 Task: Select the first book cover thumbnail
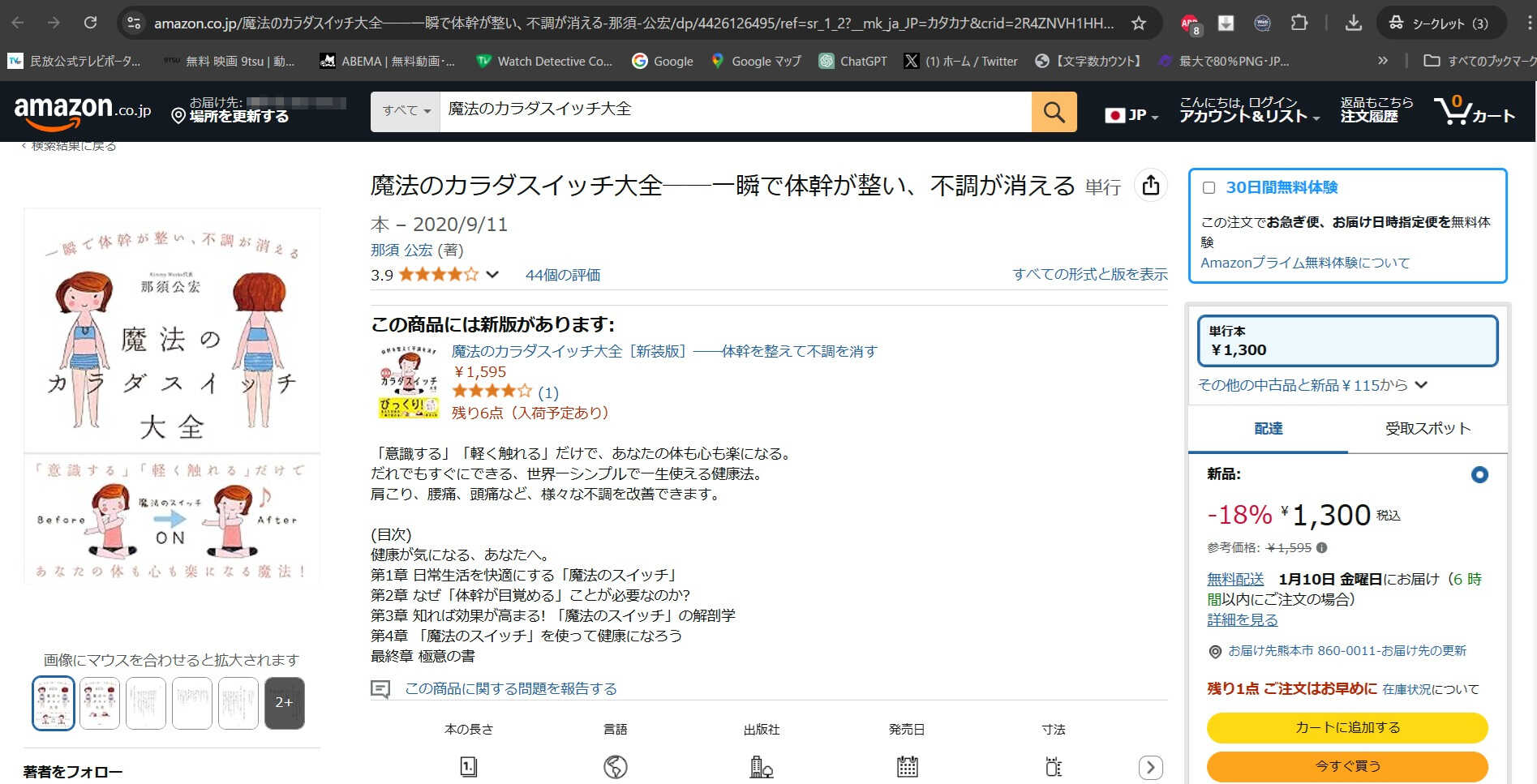pyautogui.click(x=54, y=703)
